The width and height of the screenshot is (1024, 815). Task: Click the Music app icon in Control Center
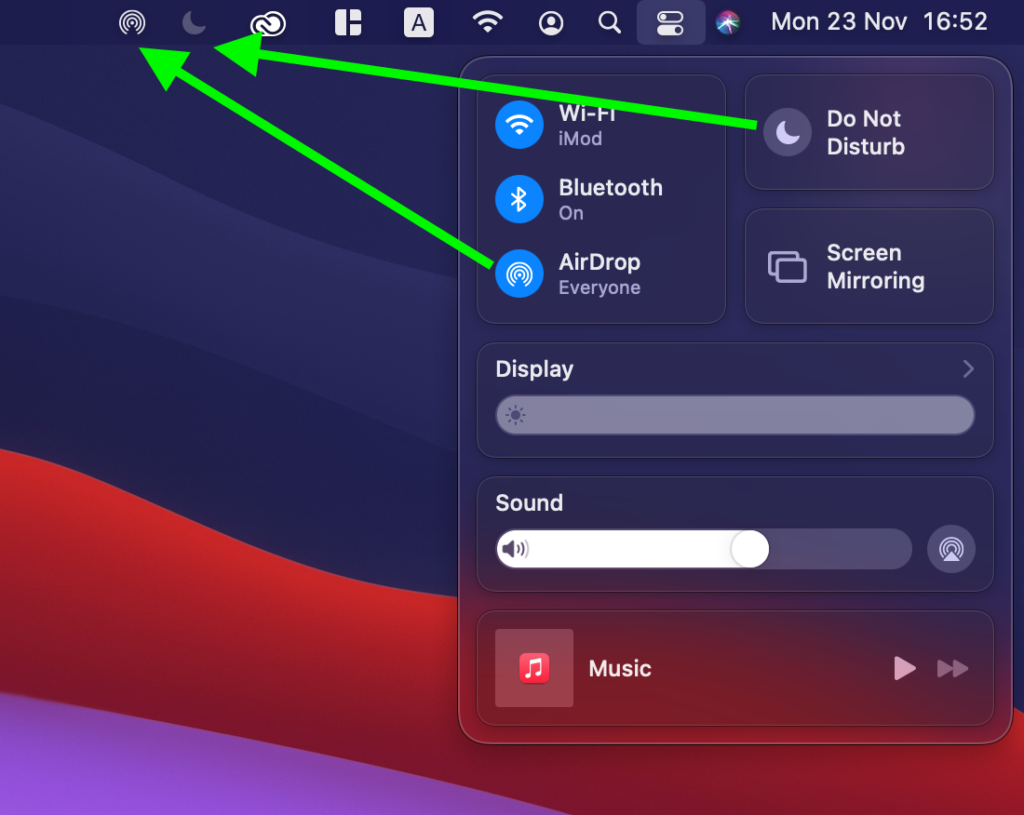(534, 668)
